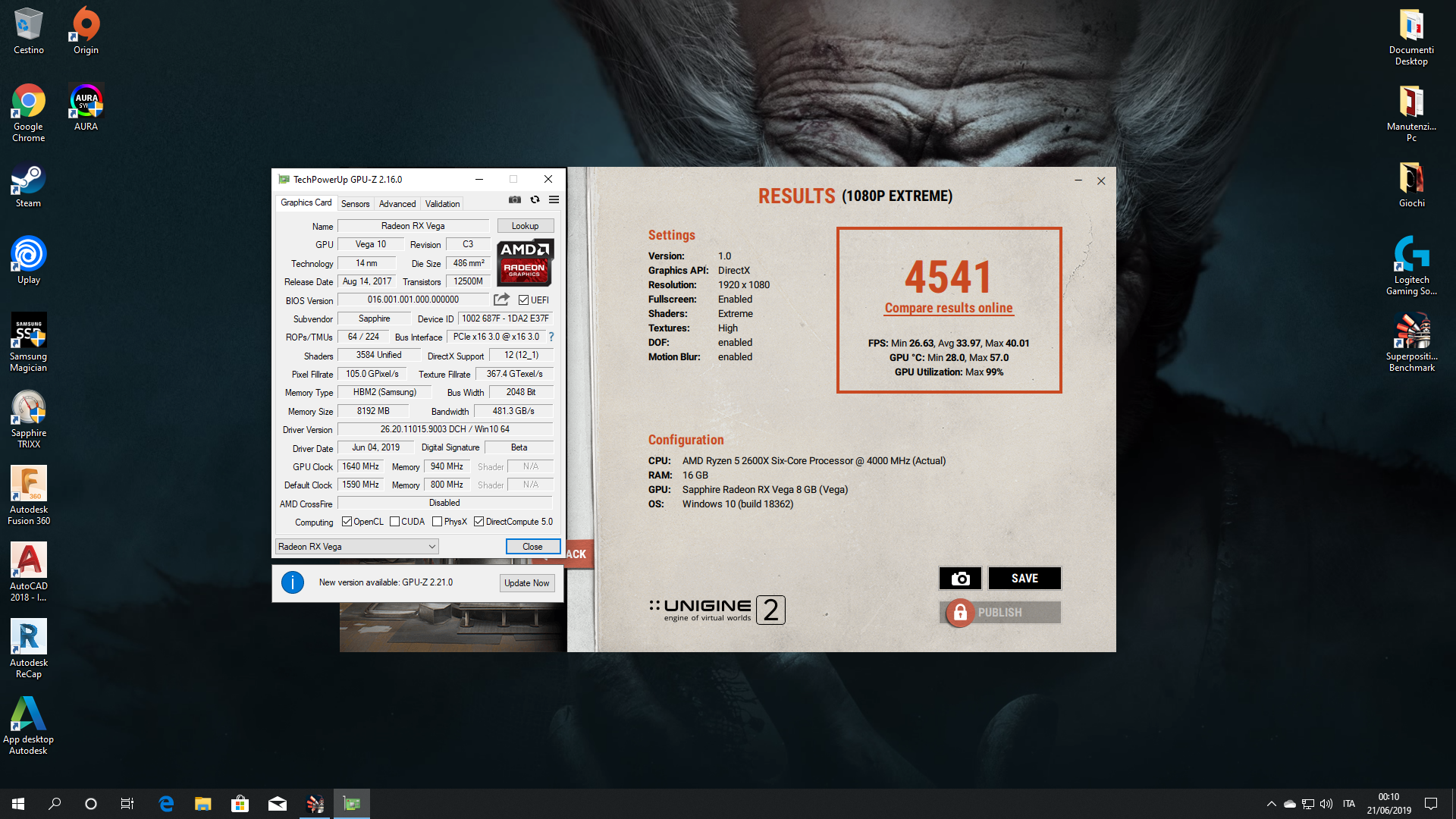
Task: Open Origin desktop shortcut
Action: 86,31
